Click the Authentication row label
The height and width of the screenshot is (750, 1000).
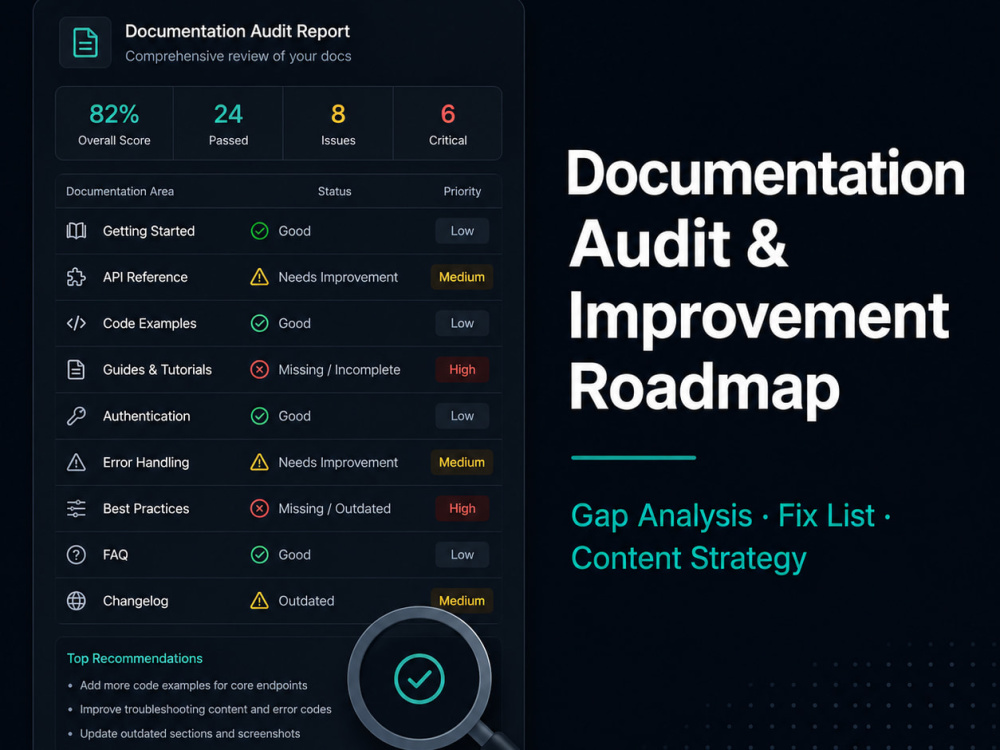147,416
